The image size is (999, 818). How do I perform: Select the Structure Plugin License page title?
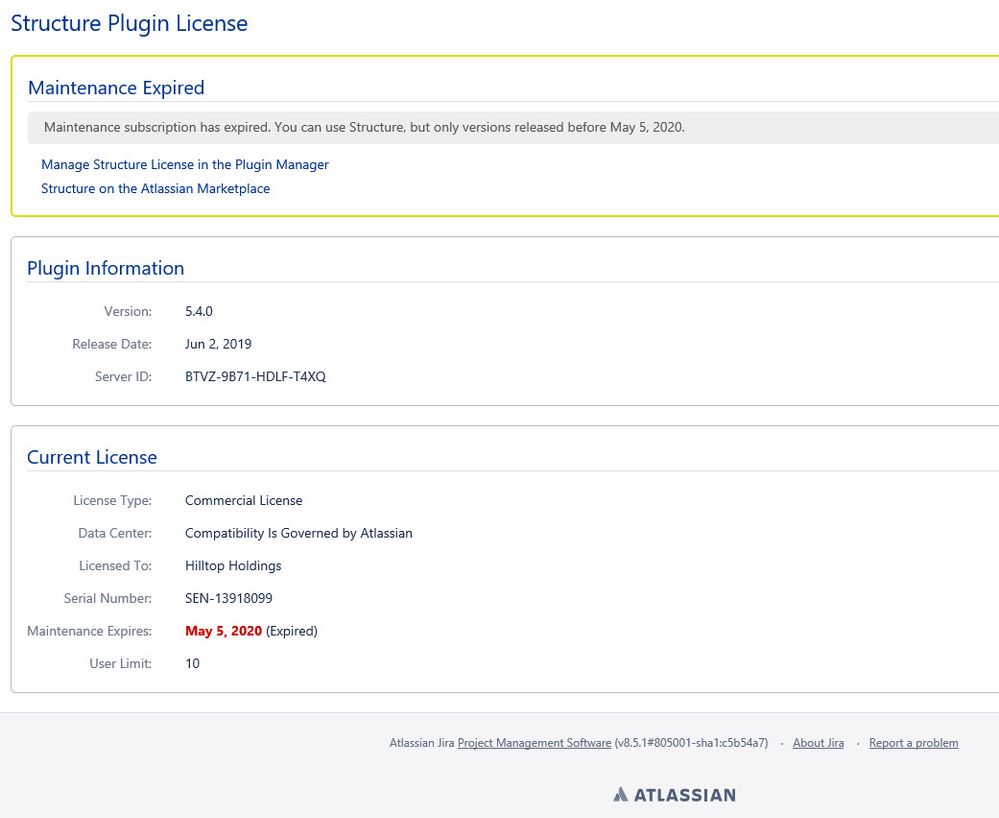point(129,24)
